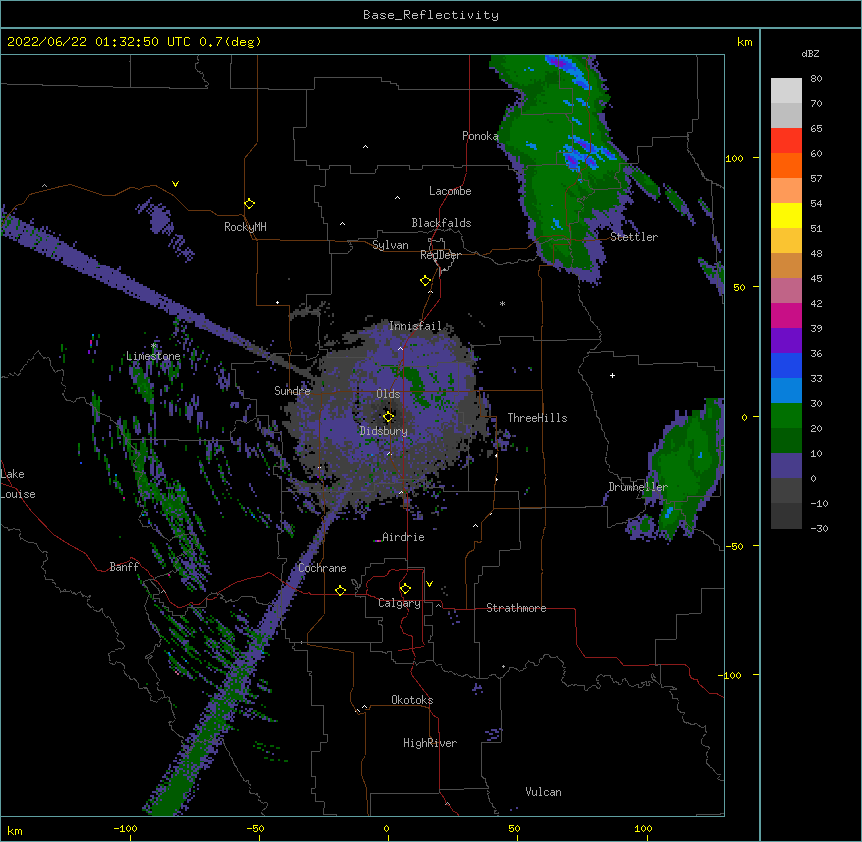This screenshot has height=842, width=862.
Task: Click the 100 tick on vertical km axis
Action: (735, 158)
